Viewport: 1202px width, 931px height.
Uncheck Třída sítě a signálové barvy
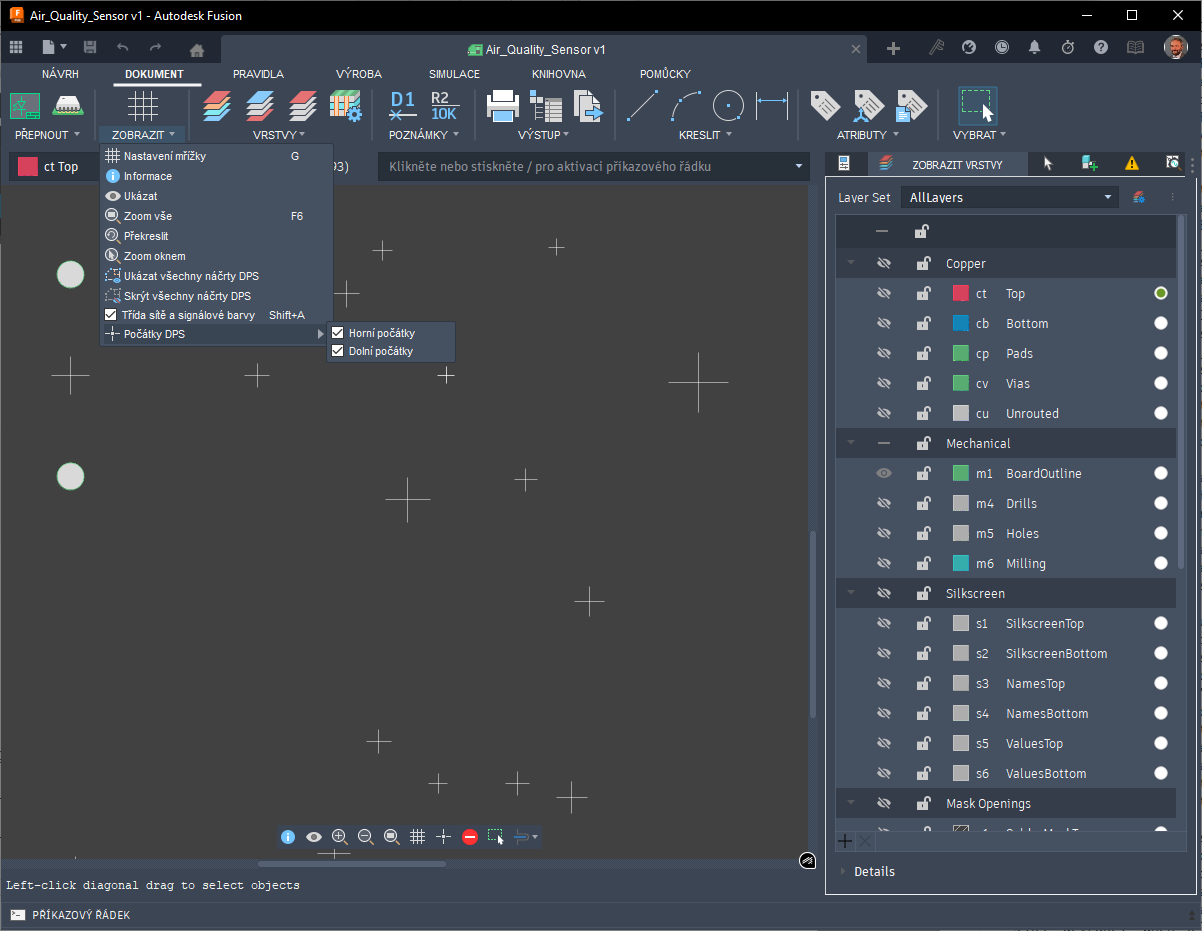(112, 315)
